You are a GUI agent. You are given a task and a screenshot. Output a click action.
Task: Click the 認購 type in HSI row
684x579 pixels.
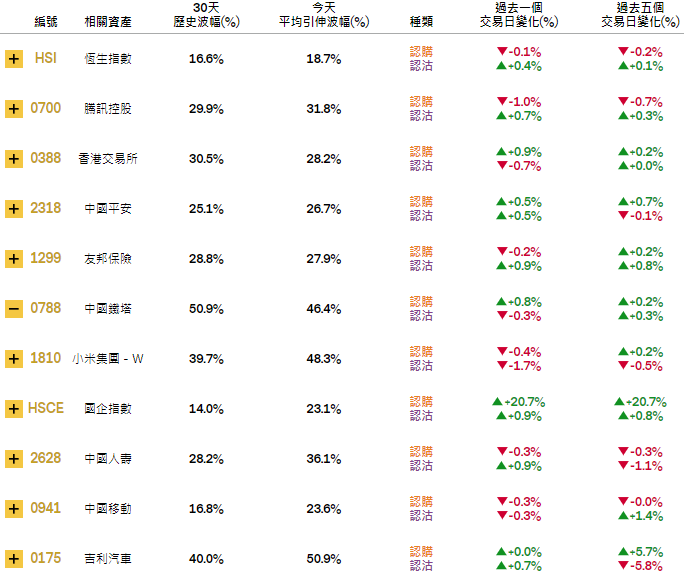click(x=421, y=52)
